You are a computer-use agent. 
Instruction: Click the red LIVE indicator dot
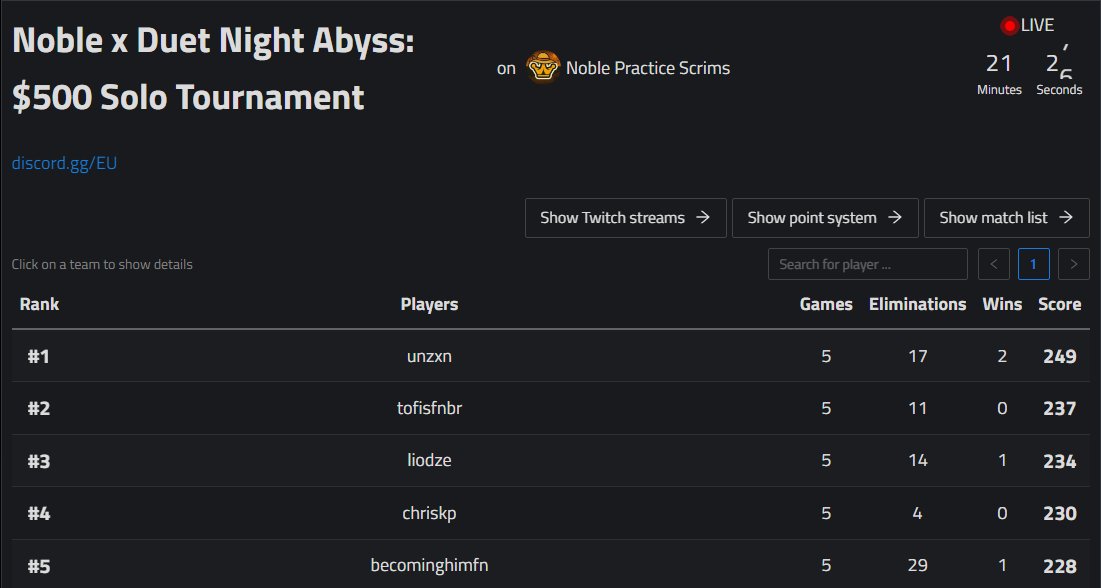click(x=1009, y=26)
